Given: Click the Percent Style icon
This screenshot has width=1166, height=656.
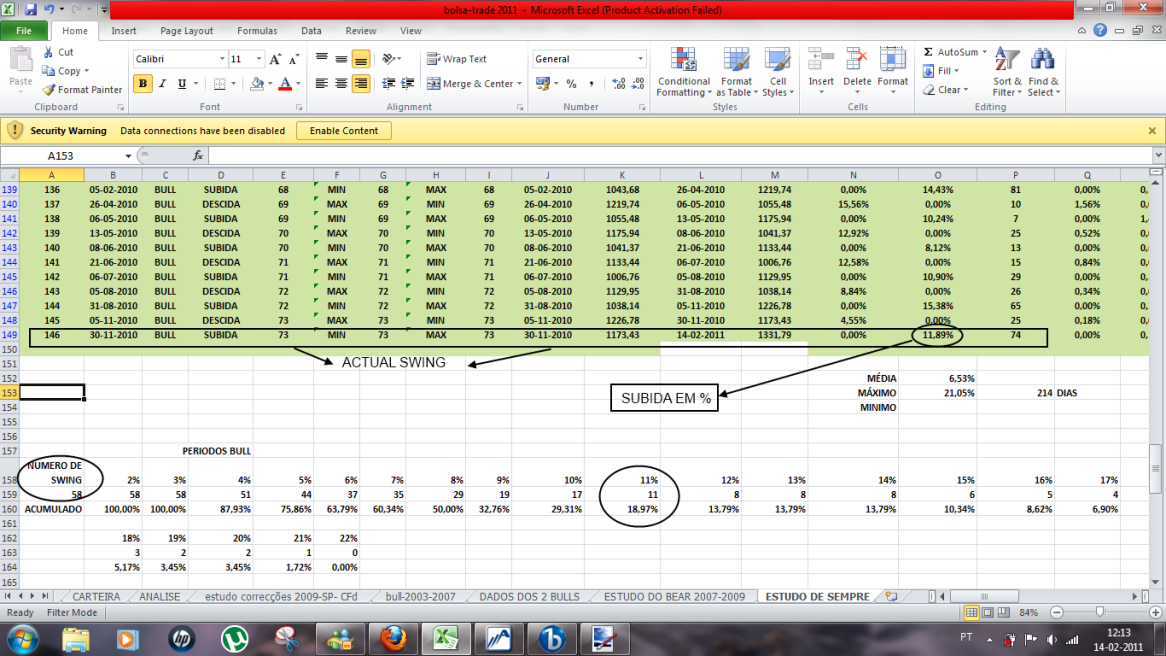Looking at the screenshot, I should pyautogui.click(x=571, y=83).
